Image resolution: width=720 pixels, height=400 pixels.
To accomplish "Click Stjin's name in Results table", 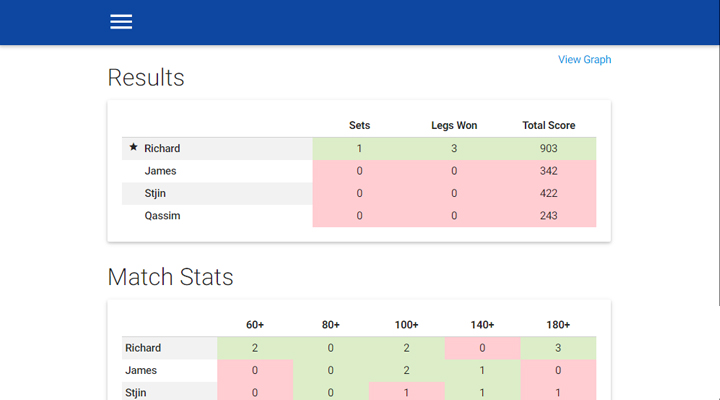I will pos(155,193).
